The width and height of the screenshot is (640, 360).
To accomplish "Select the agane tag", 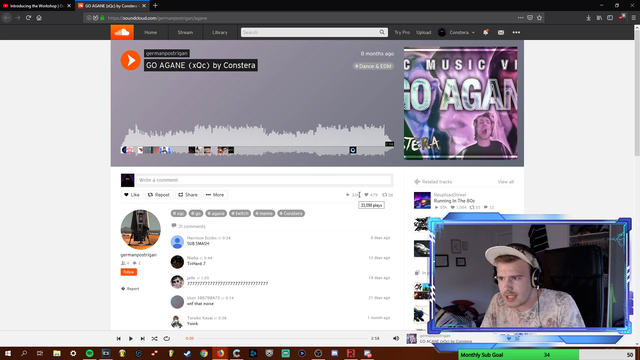I will tap(216, 213).
